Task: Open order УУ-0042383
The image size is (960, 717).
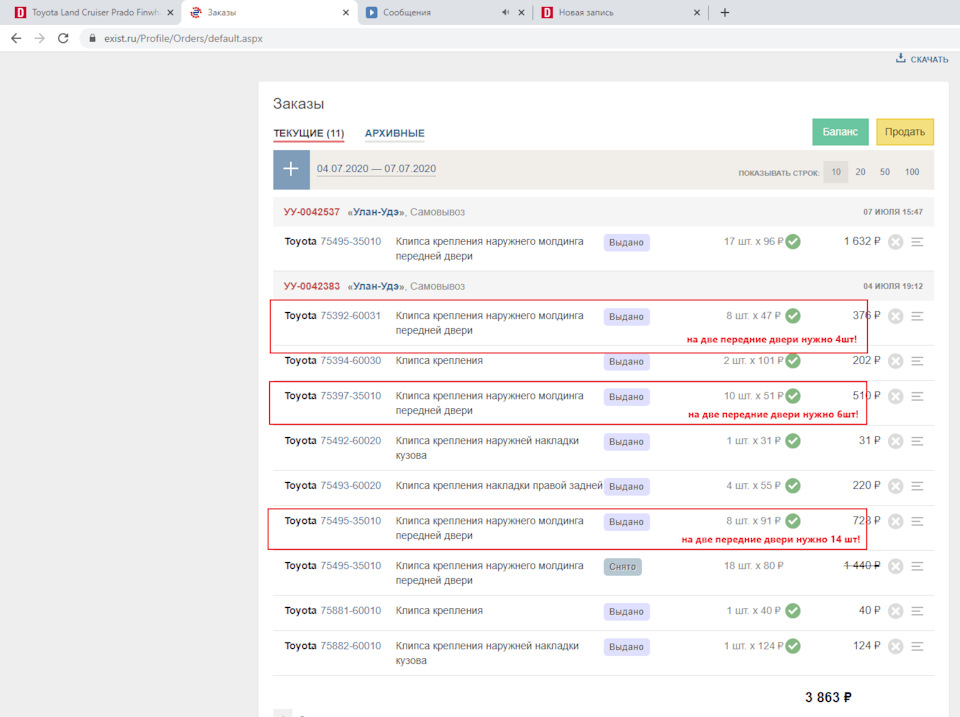Action: 311,286
